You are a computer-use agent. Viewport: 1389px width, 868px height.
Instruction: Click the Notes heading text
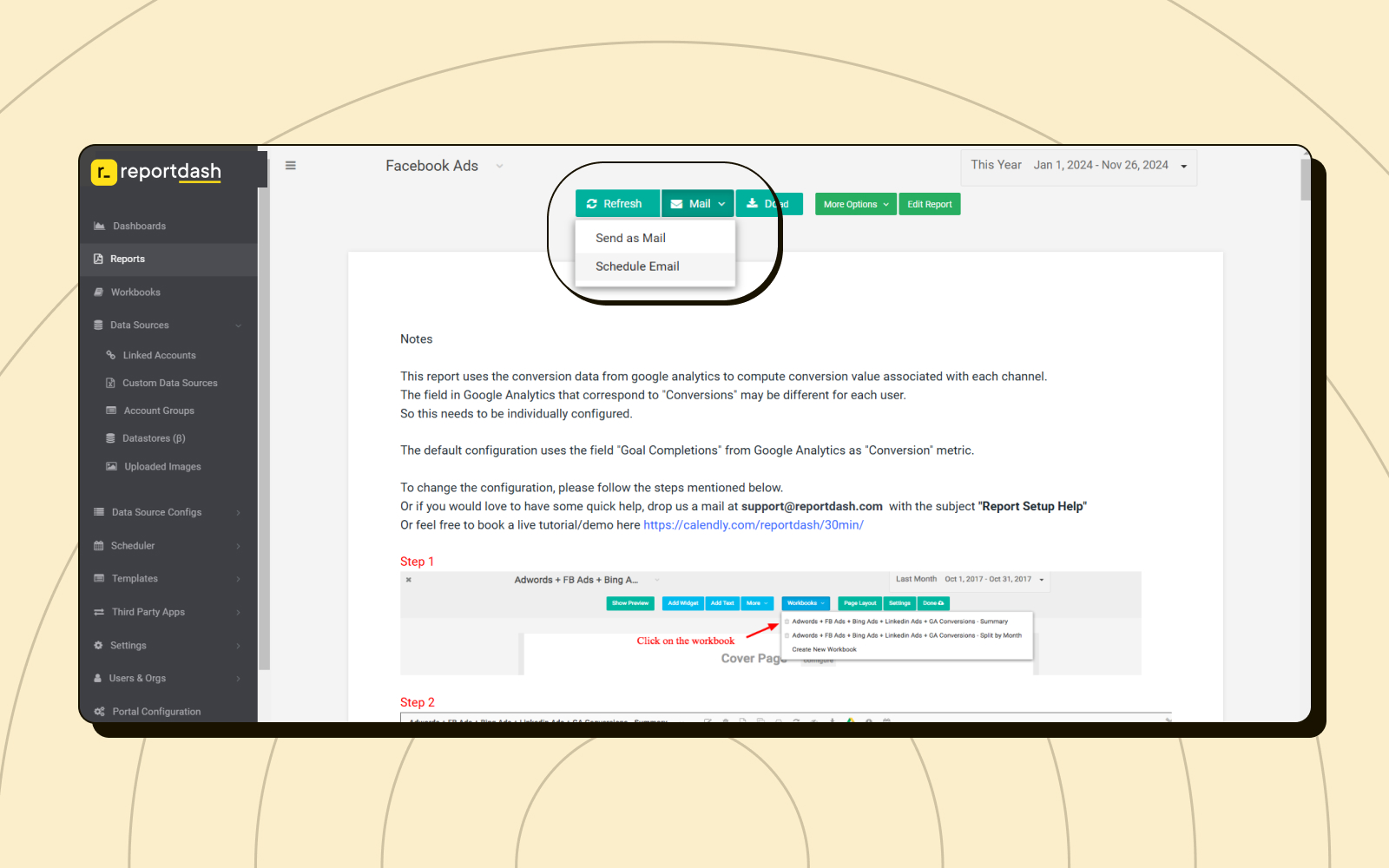[x=417, y=339]
